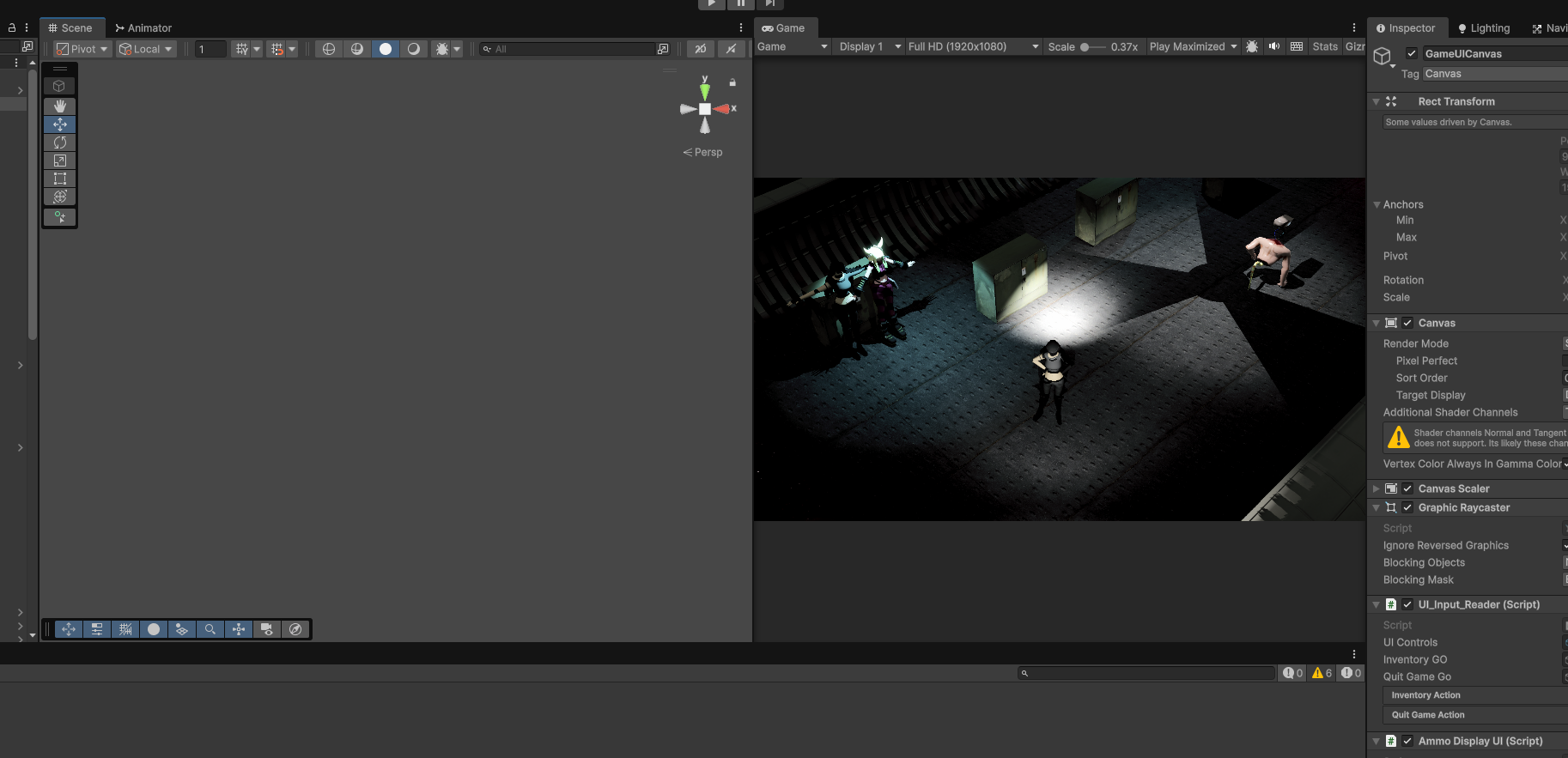The width and height of the screenshot is (1568, 758).
Task: Open the Local handle rotation dropdown
Action: click(x=146, y=49)
